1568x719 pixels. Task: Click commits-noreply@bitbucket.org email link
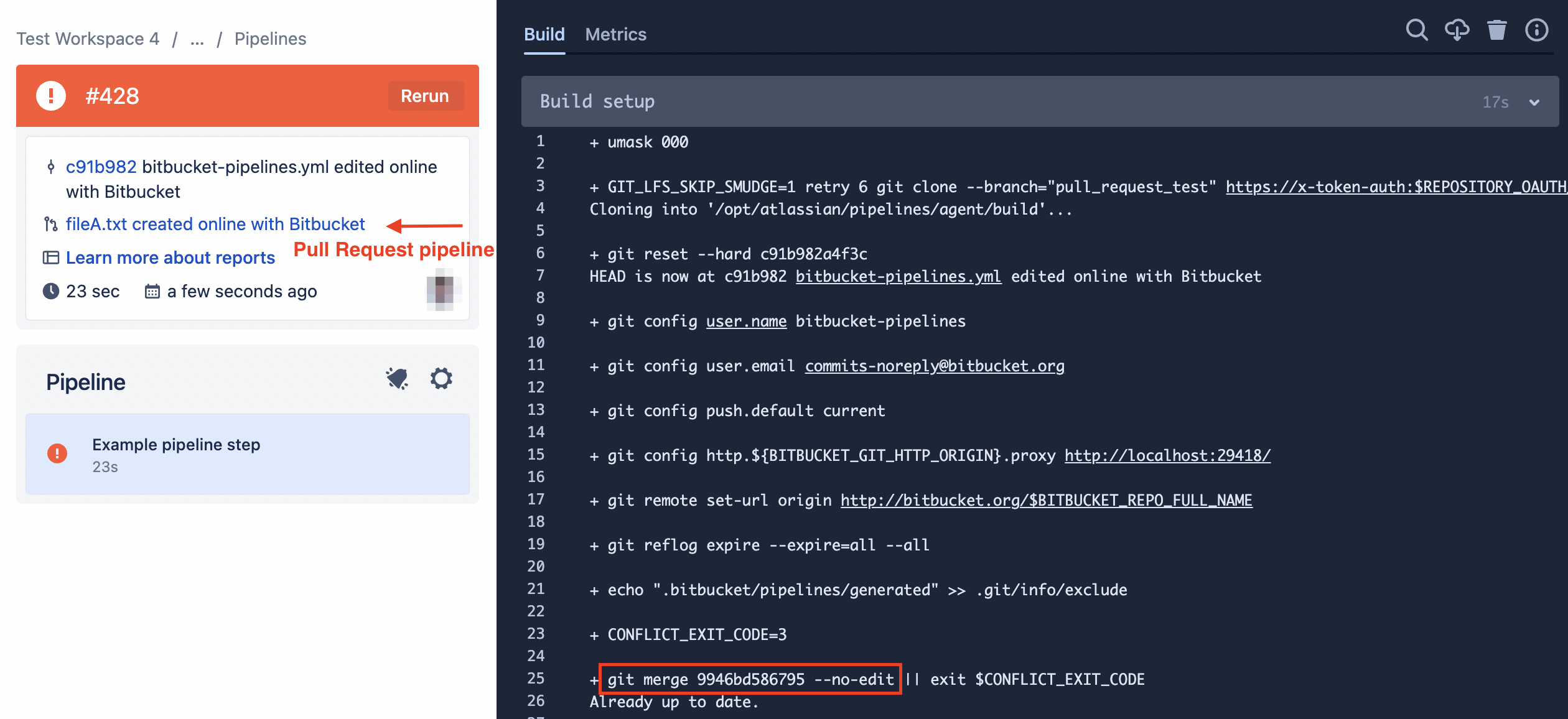pos(935,366)
